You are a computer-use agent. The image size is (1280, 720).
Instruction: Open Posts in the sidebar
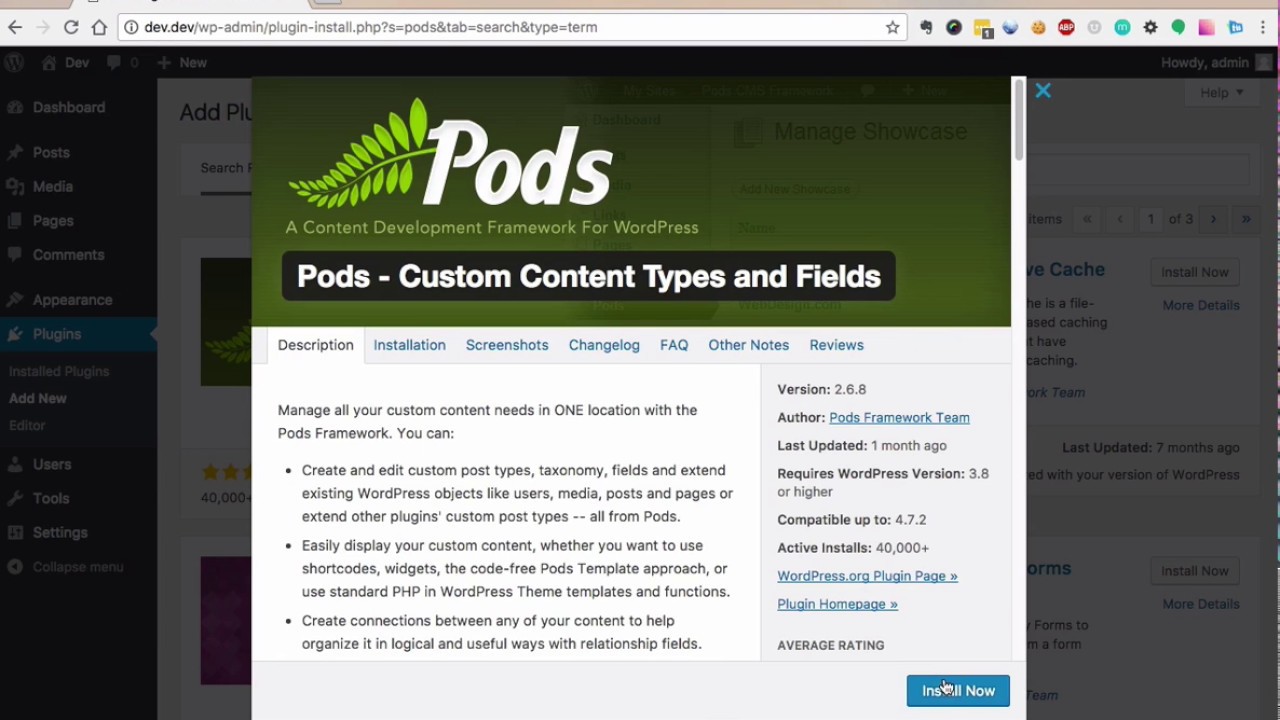pyautogui.click(x=51, y=152)
